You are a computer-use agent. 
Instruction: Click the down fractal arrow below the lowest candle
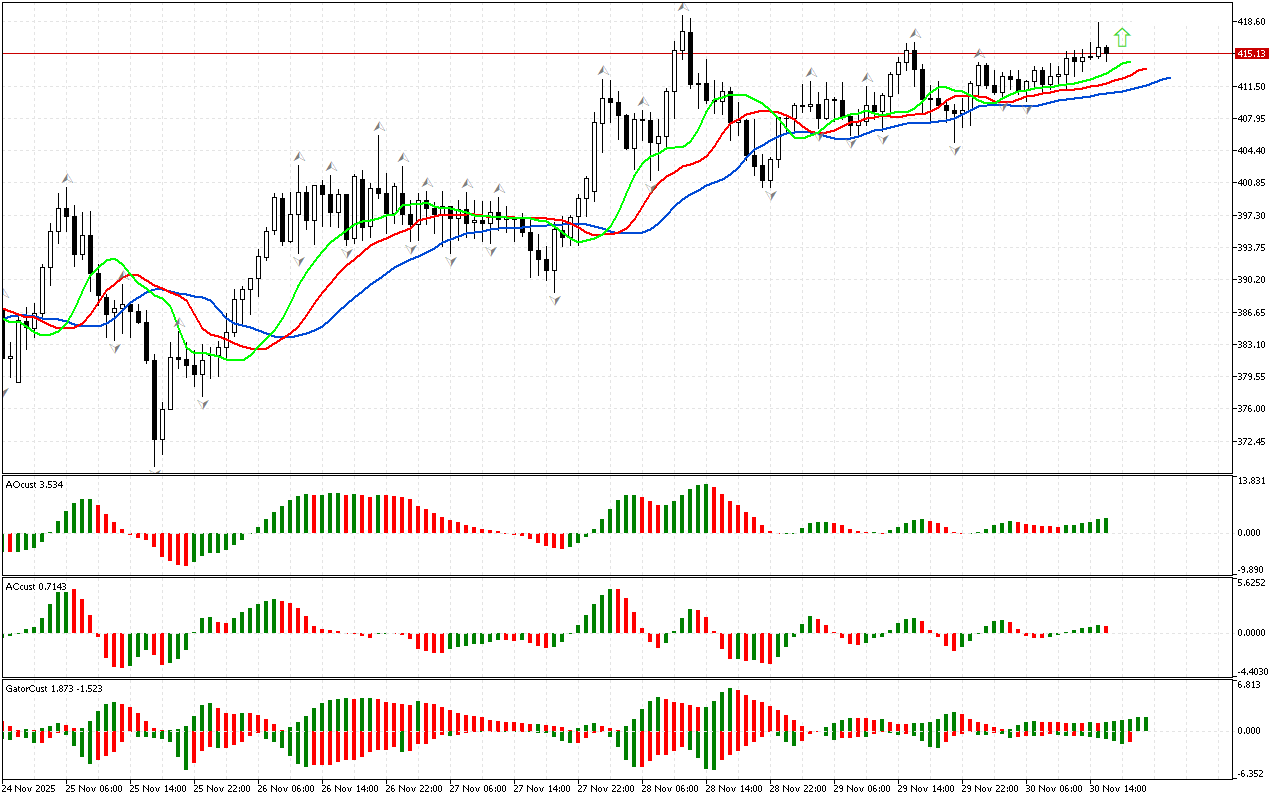(156, 463)
